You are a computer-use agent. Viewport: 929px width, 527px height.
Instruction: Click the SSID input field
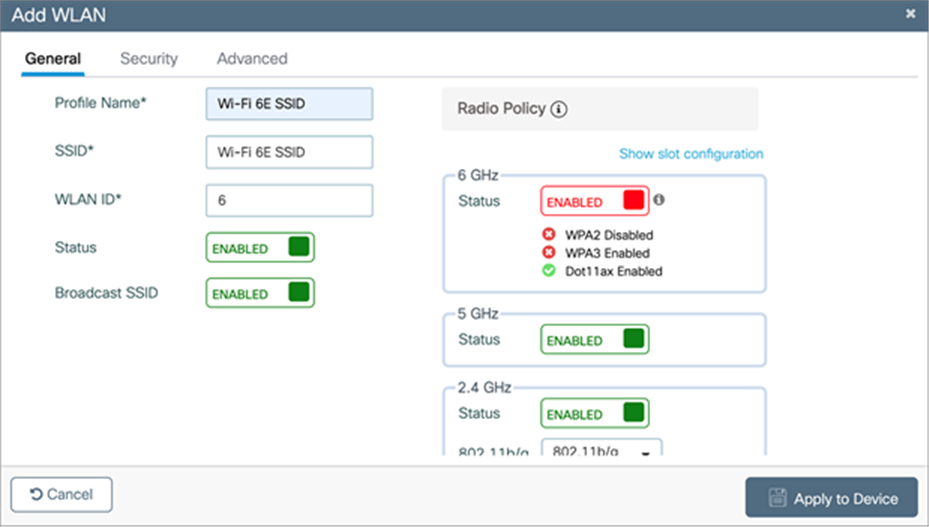pos(289,152)
